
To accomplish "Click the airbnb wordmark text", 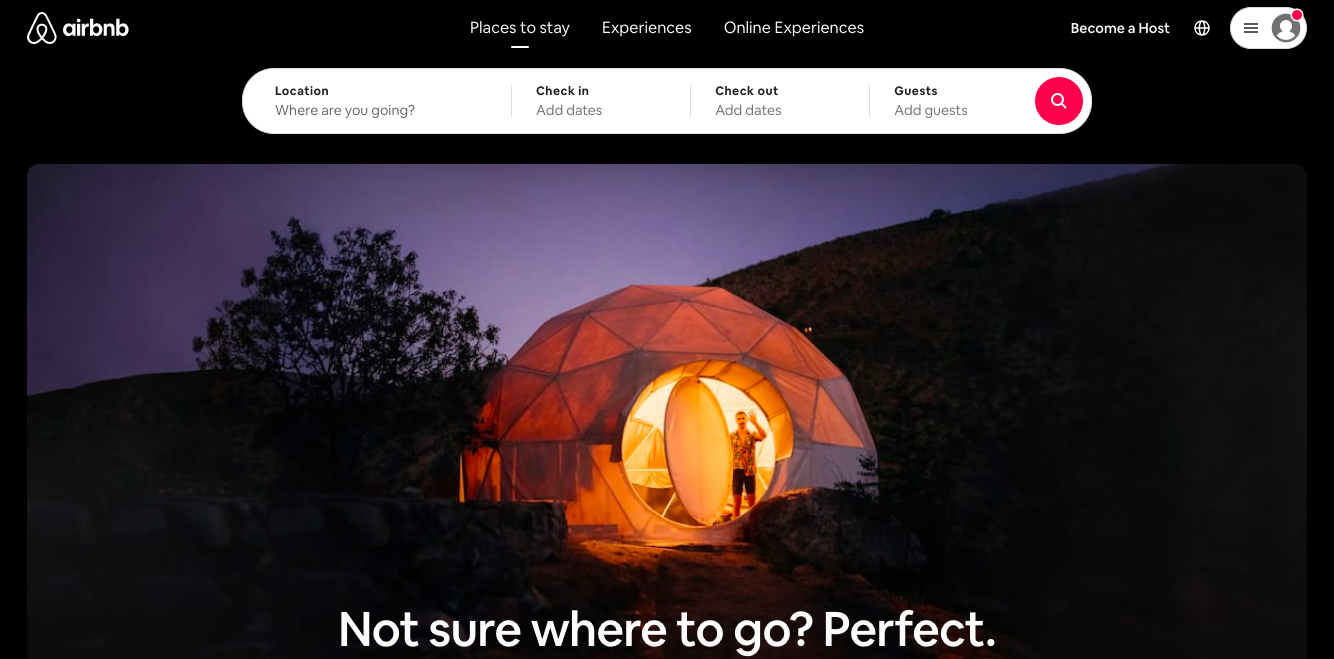I will [x=96, y=28].
